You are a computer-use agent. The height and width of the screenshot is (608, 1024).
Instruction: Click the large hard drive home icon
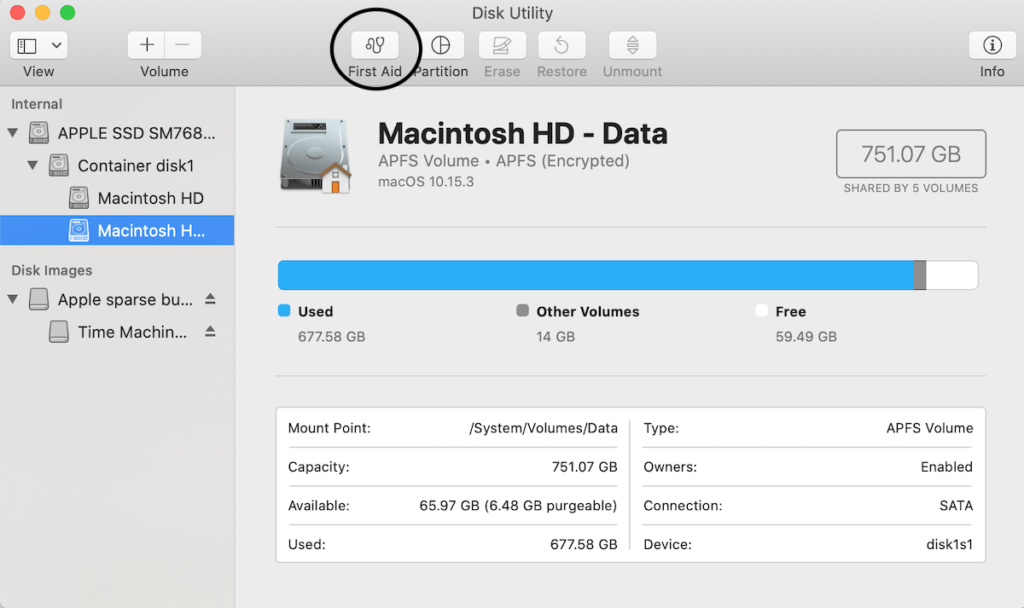315,156
